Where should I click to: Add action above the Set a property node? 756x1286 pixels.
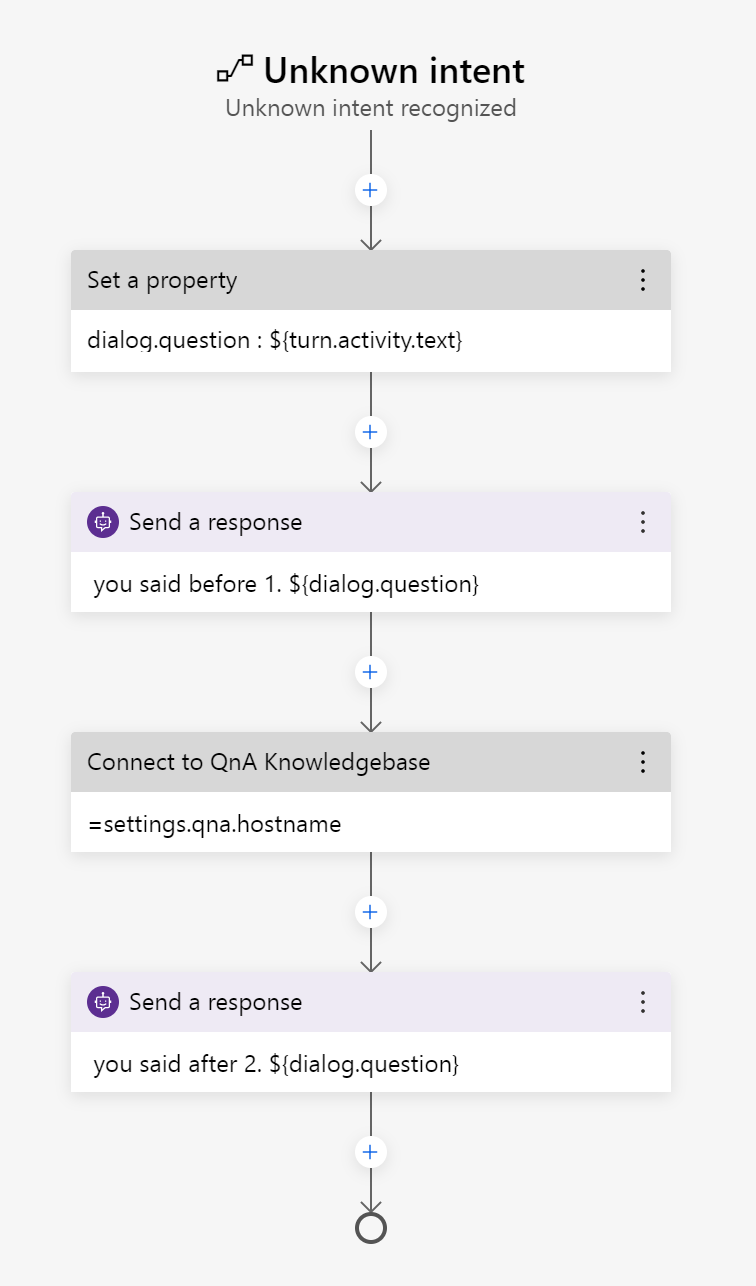coord(371,190)
